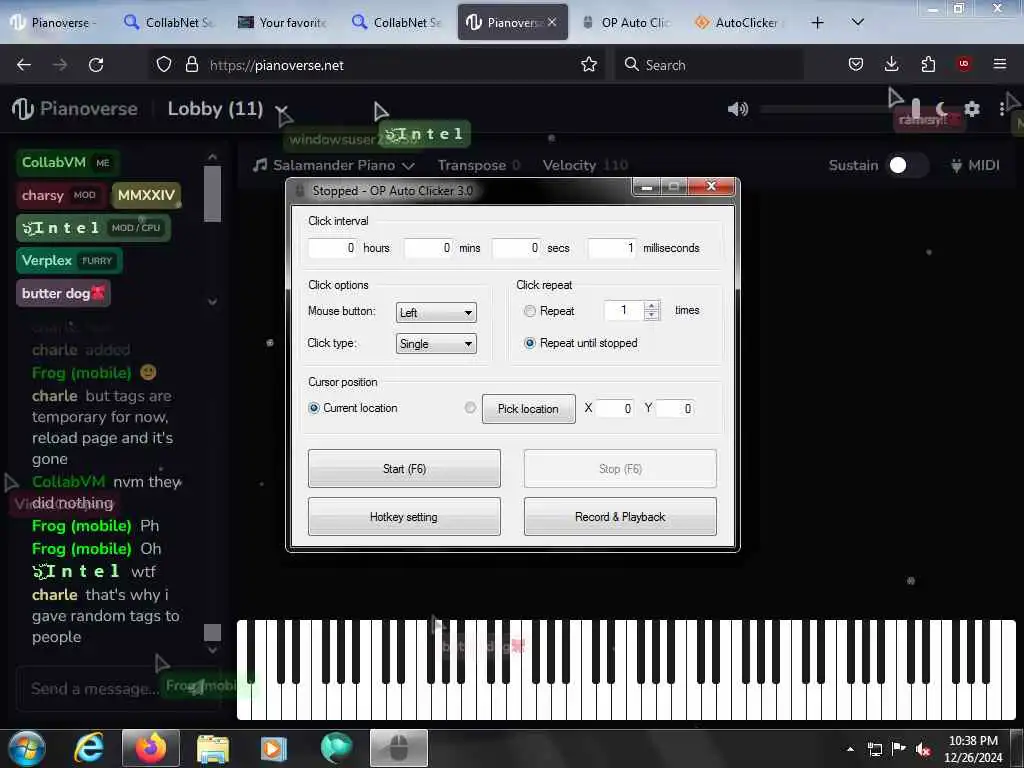Focus the Send a message field
This screenshot has height=768, width=1024.
pos(118,688)
